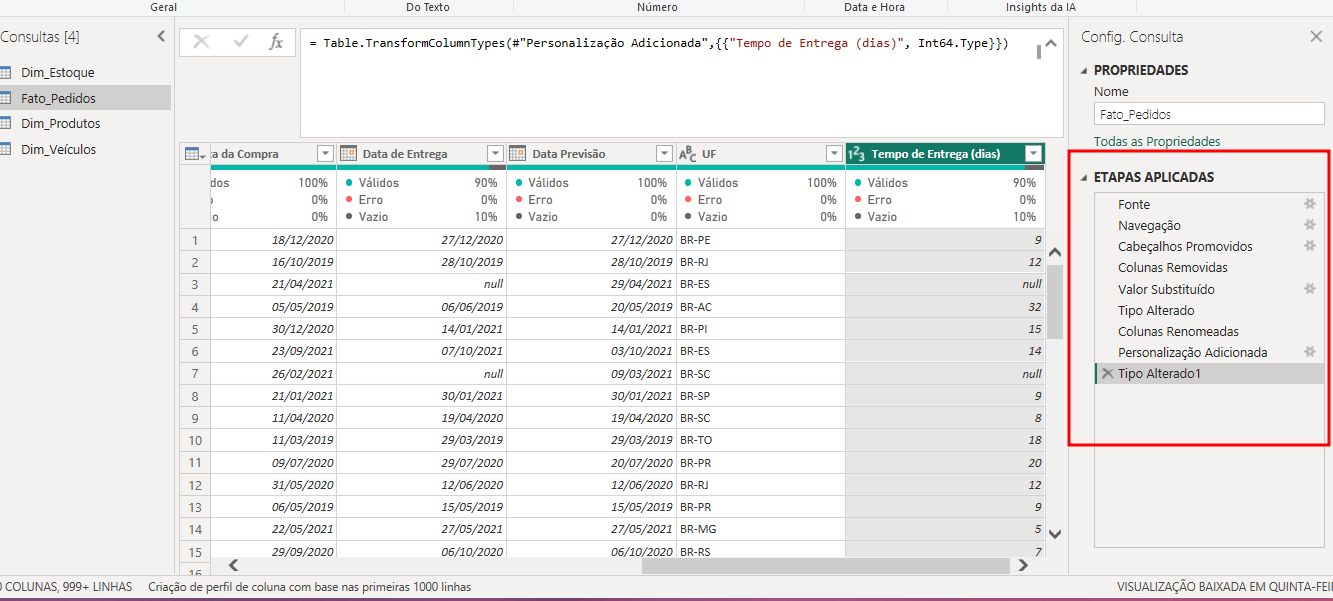
Task: Collapse the ETAPAS APLICADAS section
Action: [x=1085, y=177]
